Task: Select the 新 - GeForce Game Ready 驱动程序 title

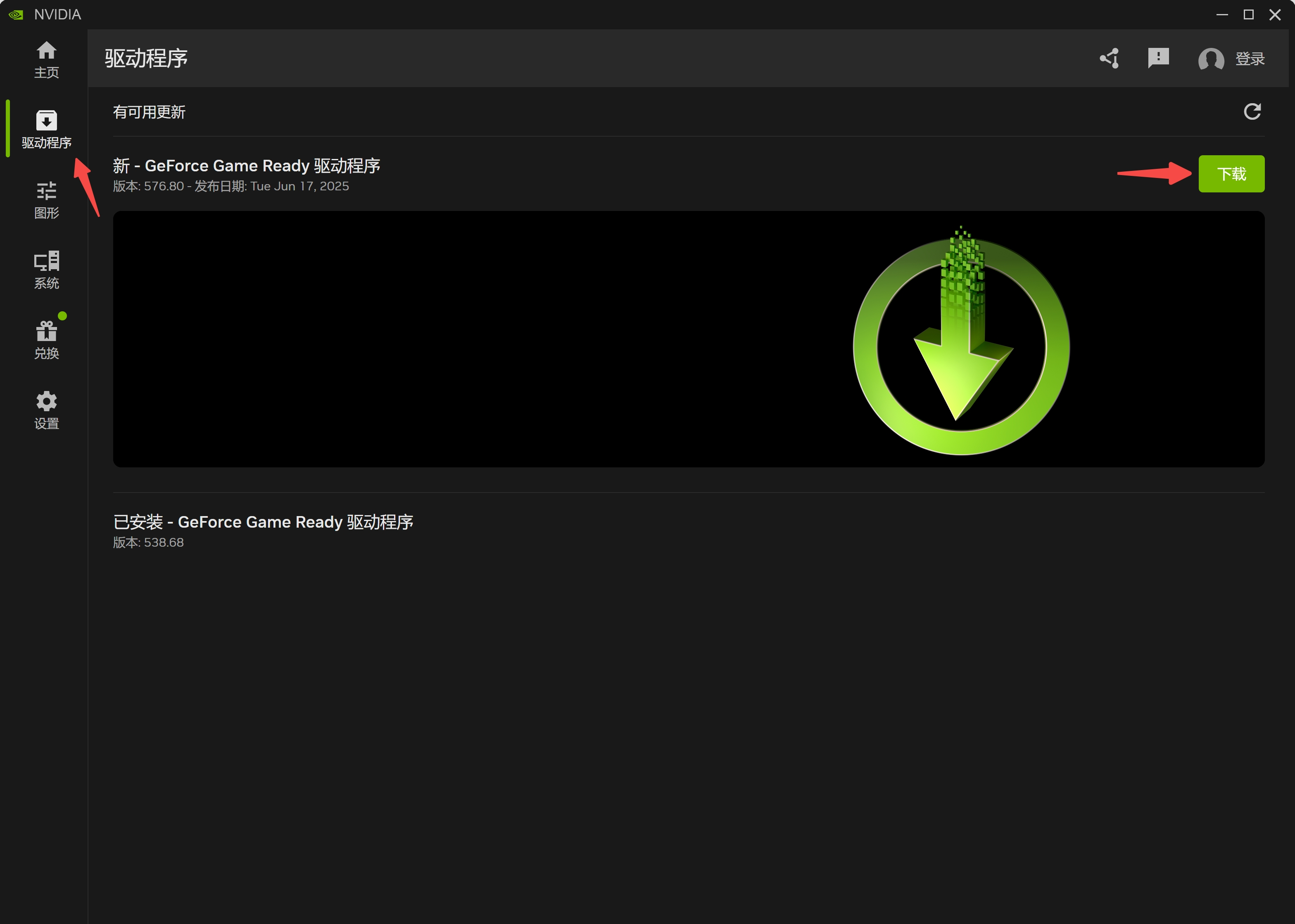Action: click(x=247, y=166)
